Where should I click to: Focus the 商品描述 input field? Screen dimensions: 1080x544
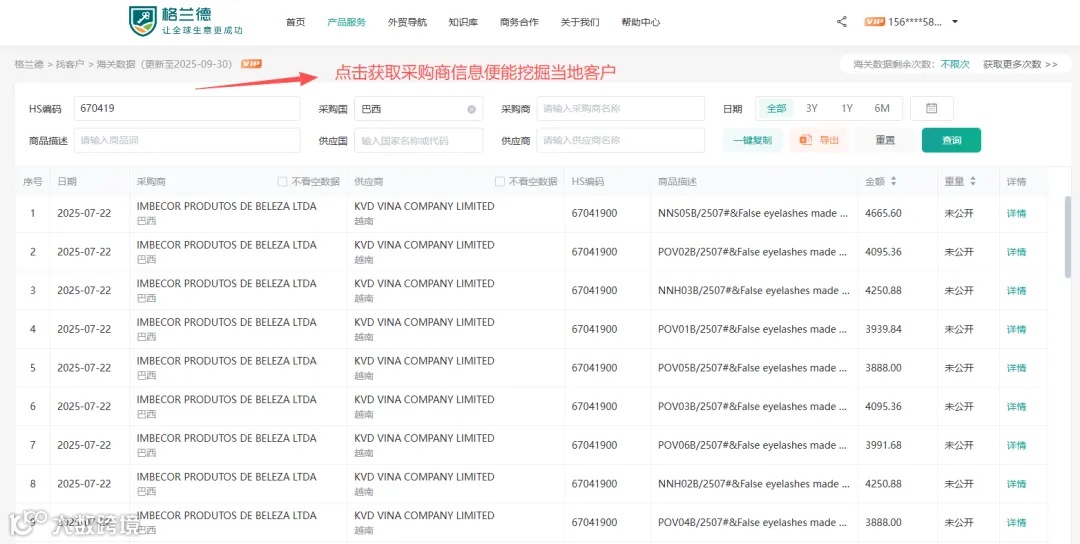(x=187, y=140)
